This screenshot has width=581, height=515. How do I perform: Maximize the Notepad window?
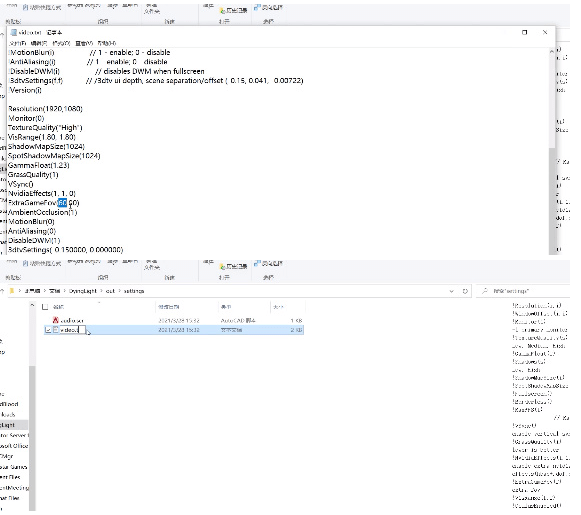(524, 33)
